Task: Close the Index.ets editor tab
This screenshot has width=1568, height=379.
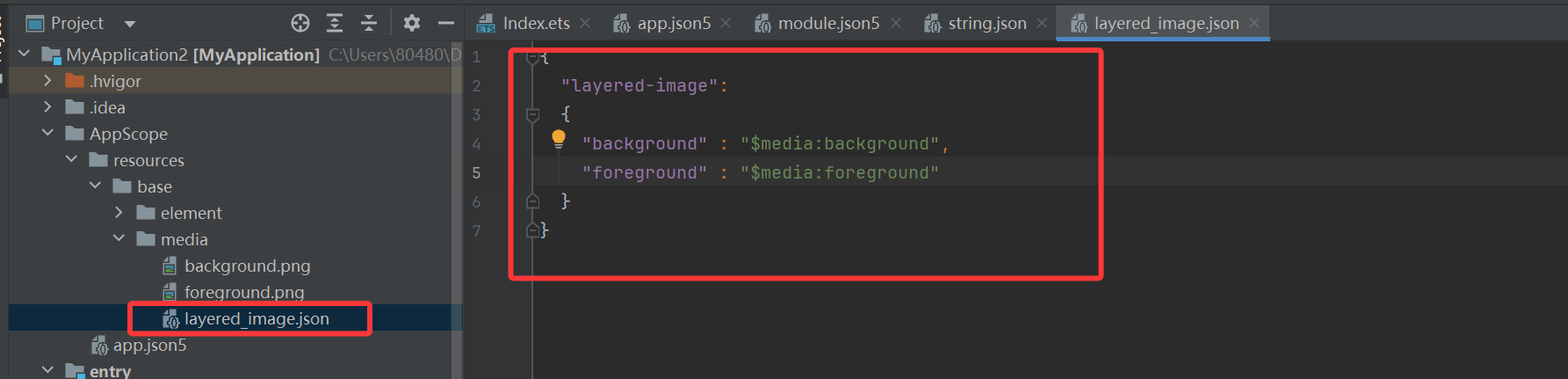Action: coord(586,23)
